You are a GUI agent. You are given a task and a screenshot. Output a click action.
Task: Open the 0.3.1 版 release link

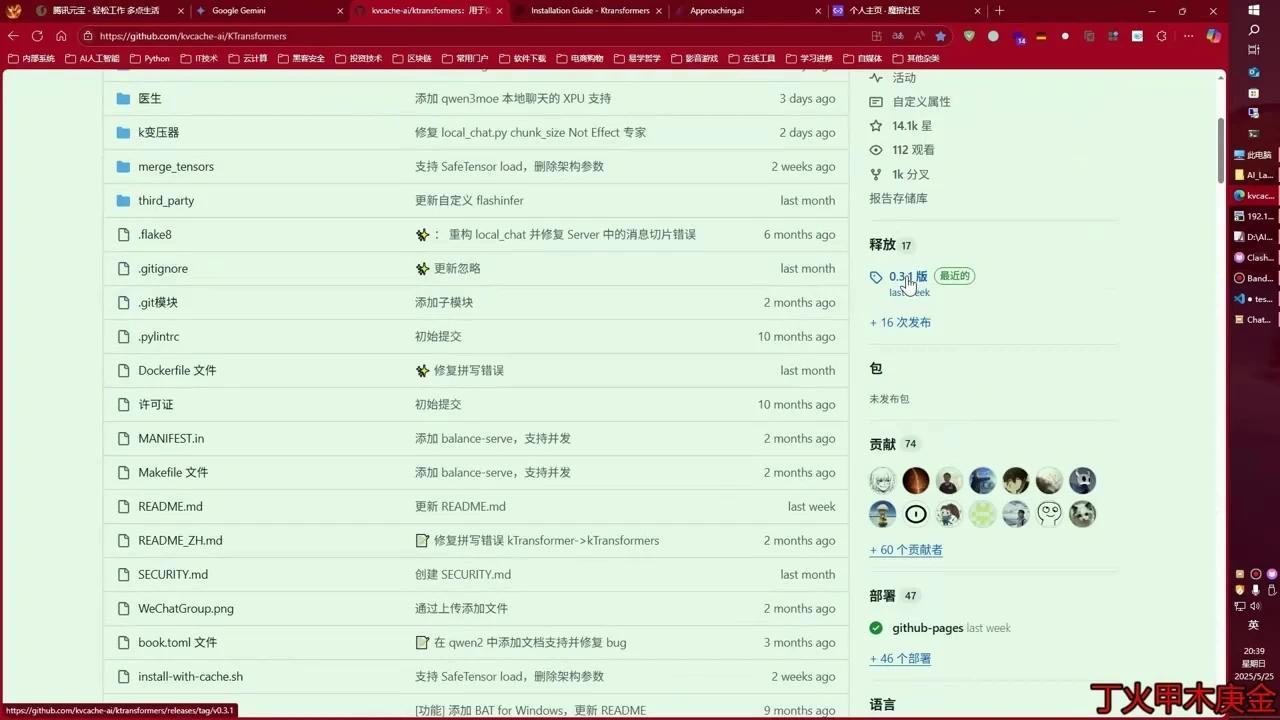coord(906,276)
